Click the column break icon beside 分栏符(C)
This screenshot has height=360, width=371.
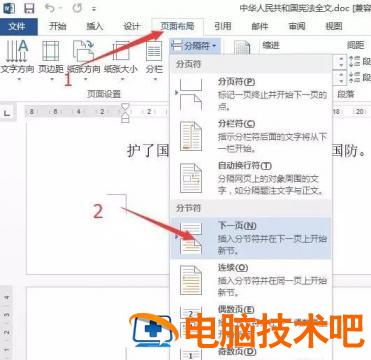pyautogui.click(x=191, y=136)
